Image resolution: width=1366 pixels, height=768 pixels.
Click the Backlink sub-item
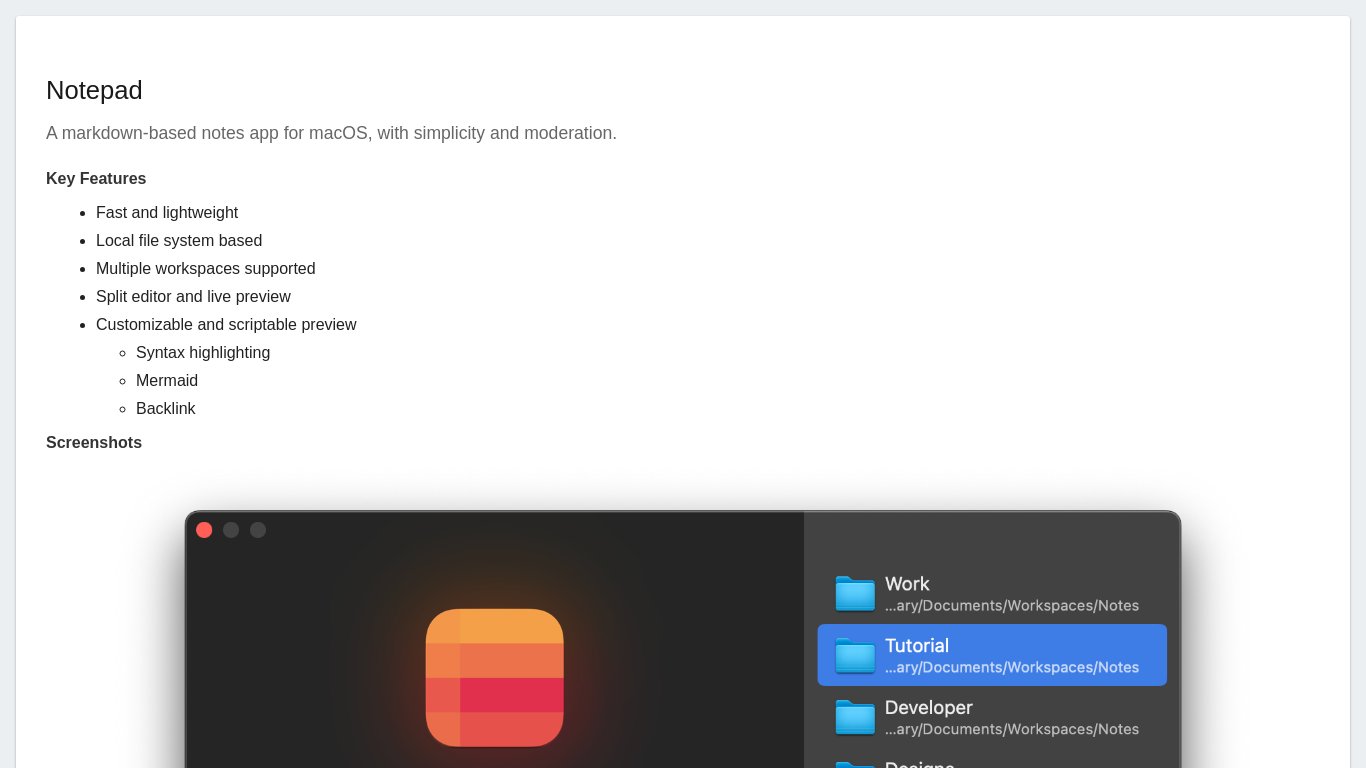pyautogui.click(x=166, y=409)
